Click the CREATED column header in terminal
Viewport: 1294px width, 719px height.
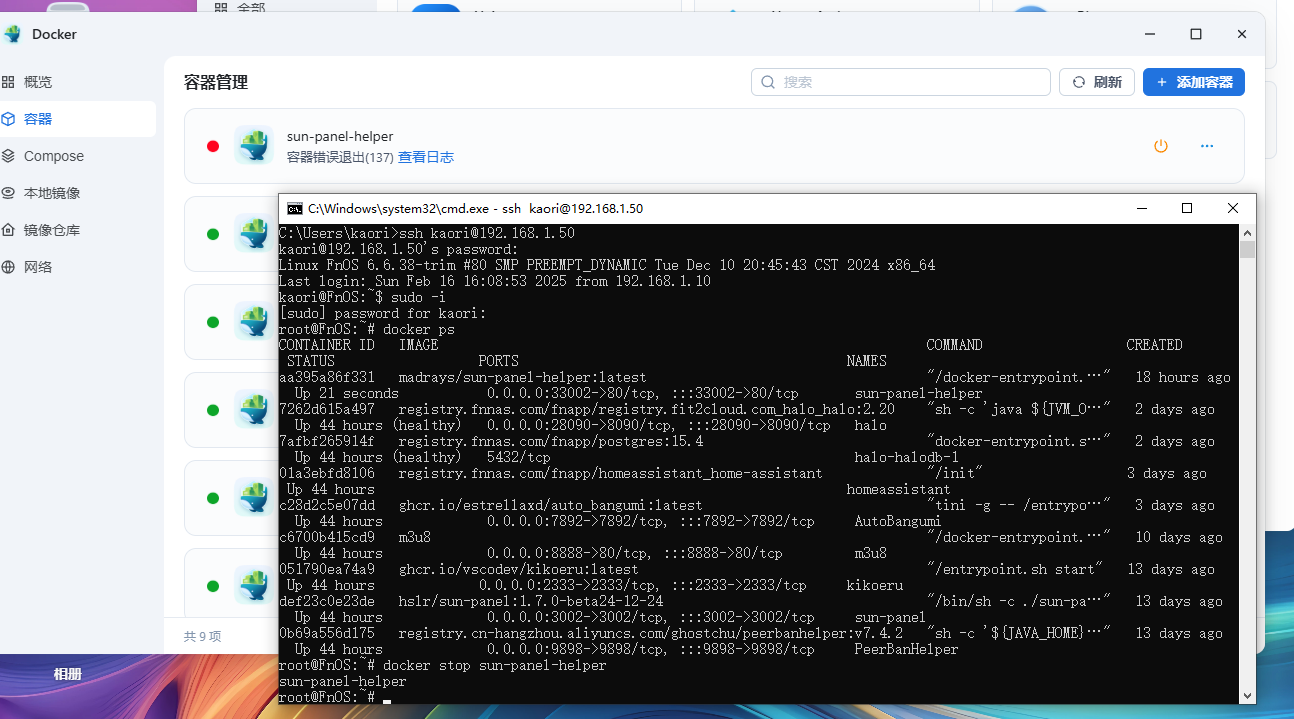(1154, 345)
